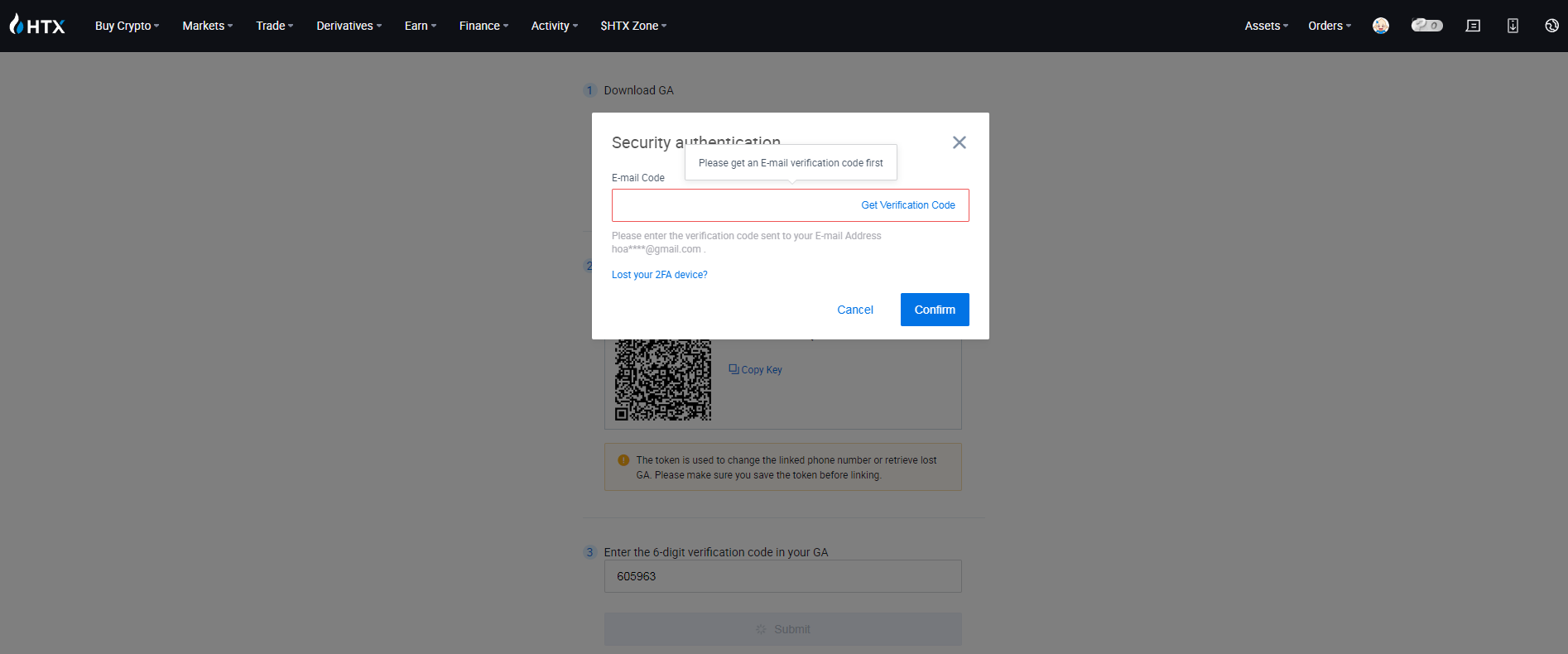Click the Copy Key icon
The height and width of the screenshot is (654, 1568).
pyautogui.click(x=733, y=369)
